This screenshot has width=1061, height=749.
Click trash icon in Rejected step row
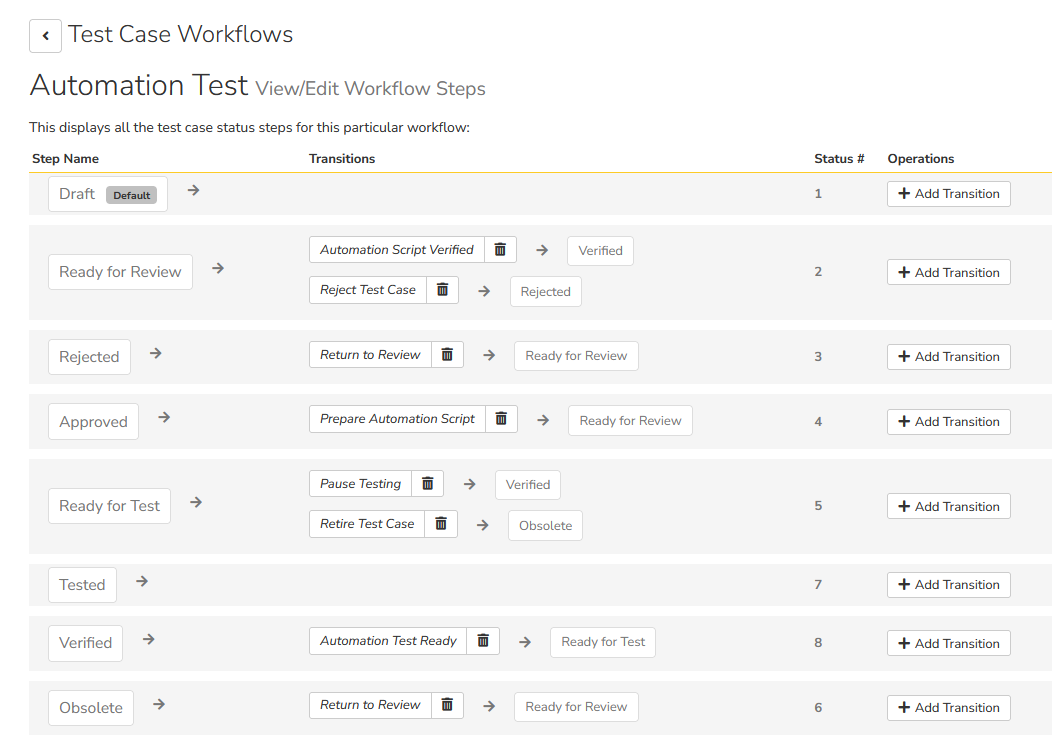[447, 355]
